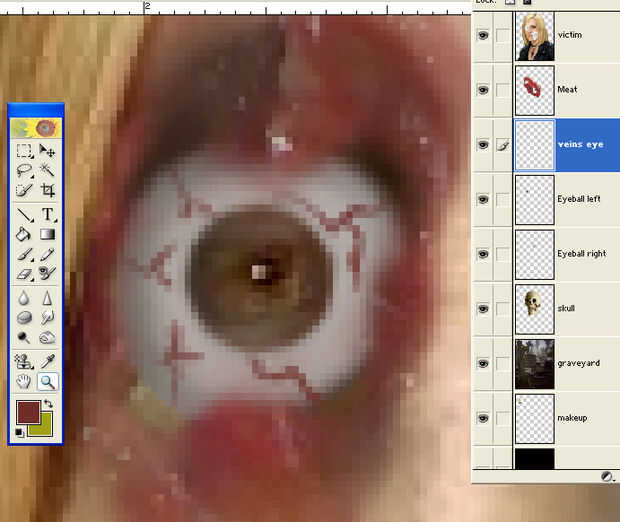
Task: Select the Paint Bucket tool
Action: (x=24, y=234)
